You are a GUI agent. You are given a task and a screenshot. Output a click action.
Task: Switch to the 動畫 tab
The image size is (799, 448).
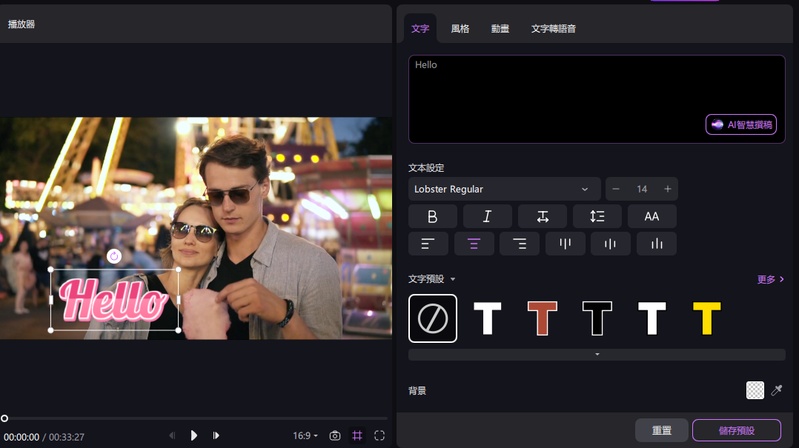[500, 29]
